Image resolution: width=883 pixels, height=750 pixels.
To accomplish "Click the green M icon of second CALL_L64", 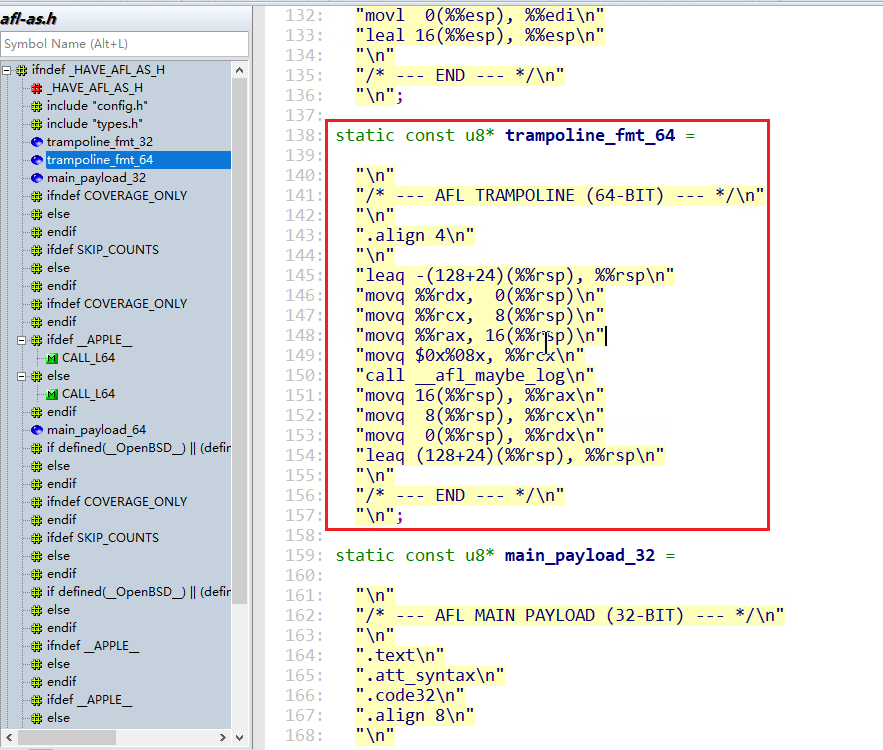I will point(52,395).
